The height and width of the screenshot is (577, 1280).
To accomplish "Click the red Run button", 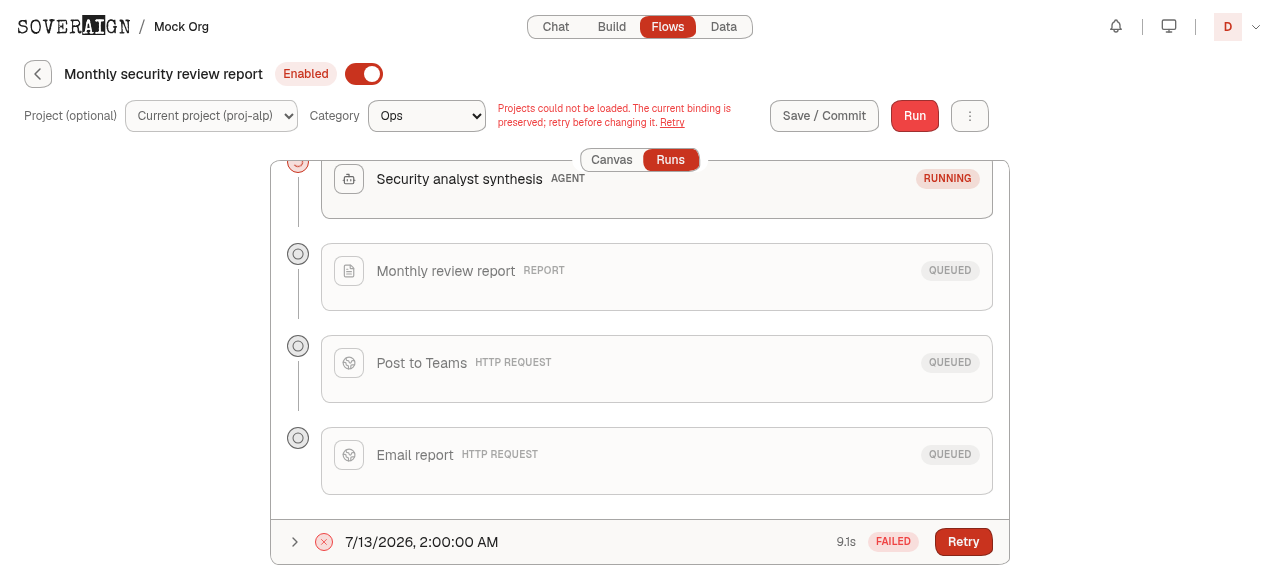I will [915, 116].
